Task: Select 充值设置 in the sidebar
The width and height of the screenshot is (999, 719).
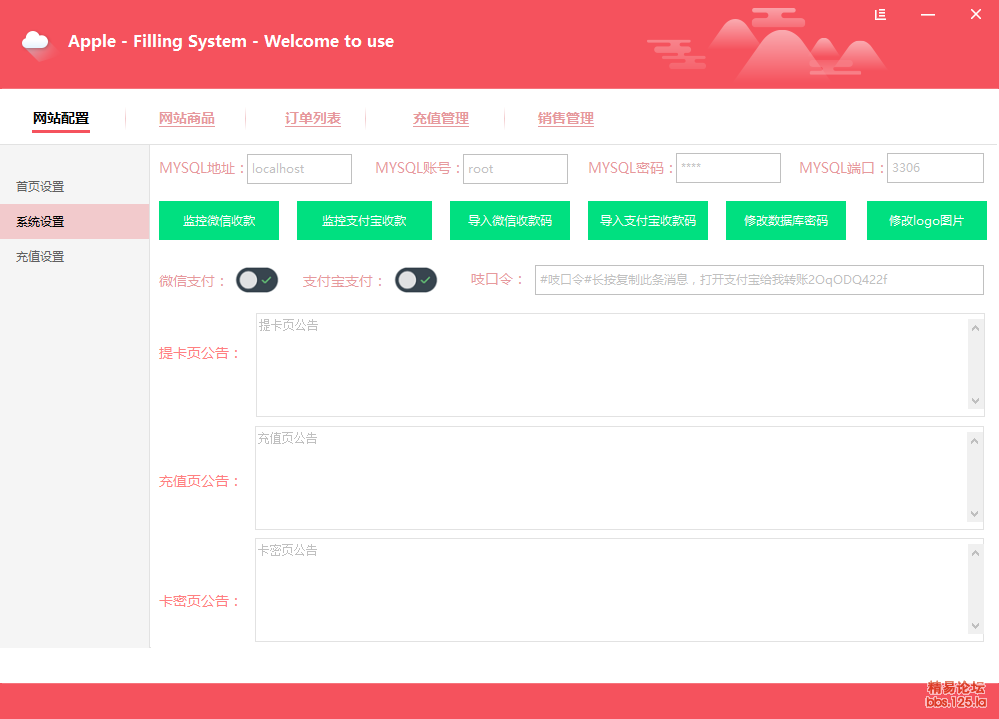Action: click(40, 257)
